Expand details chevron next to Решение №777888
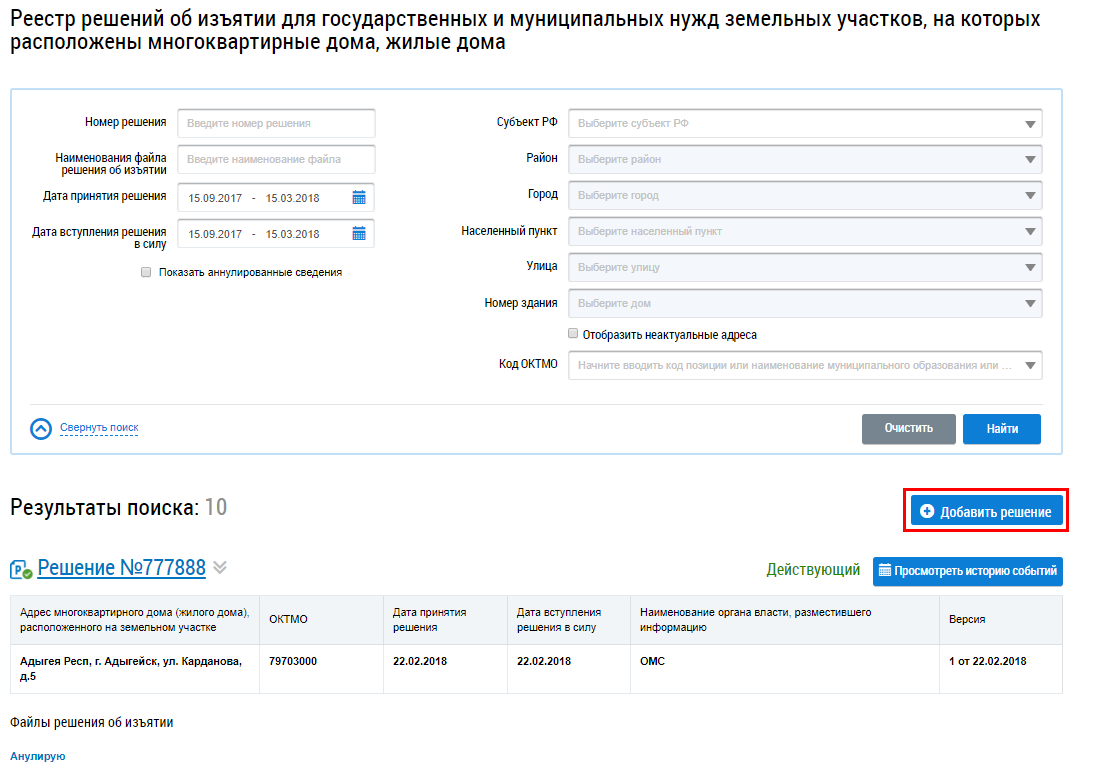Image resolution: width=1101 pixels, height=777 pixels. pyautogui.click(x=220, y=568)
